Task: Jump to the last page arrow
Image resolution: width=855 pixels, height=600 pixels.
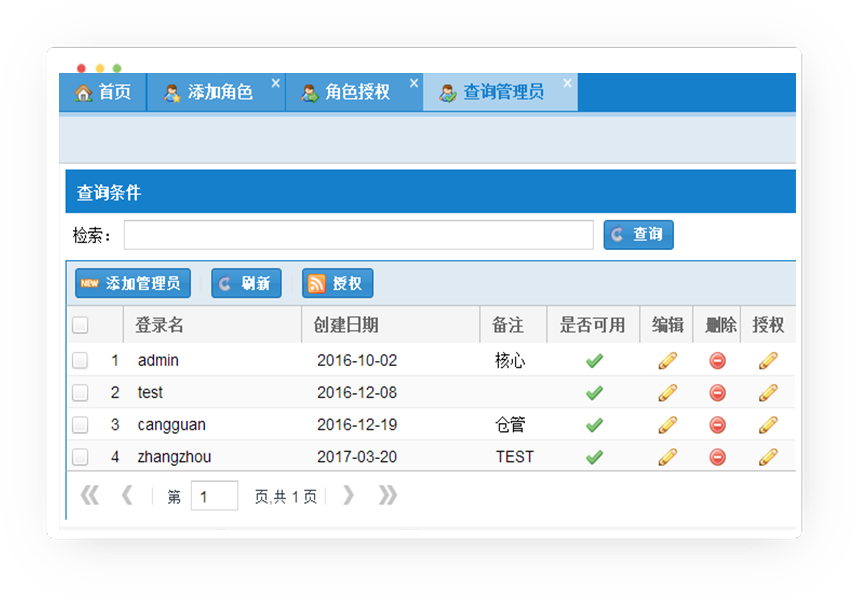Action: click(388, 496)
